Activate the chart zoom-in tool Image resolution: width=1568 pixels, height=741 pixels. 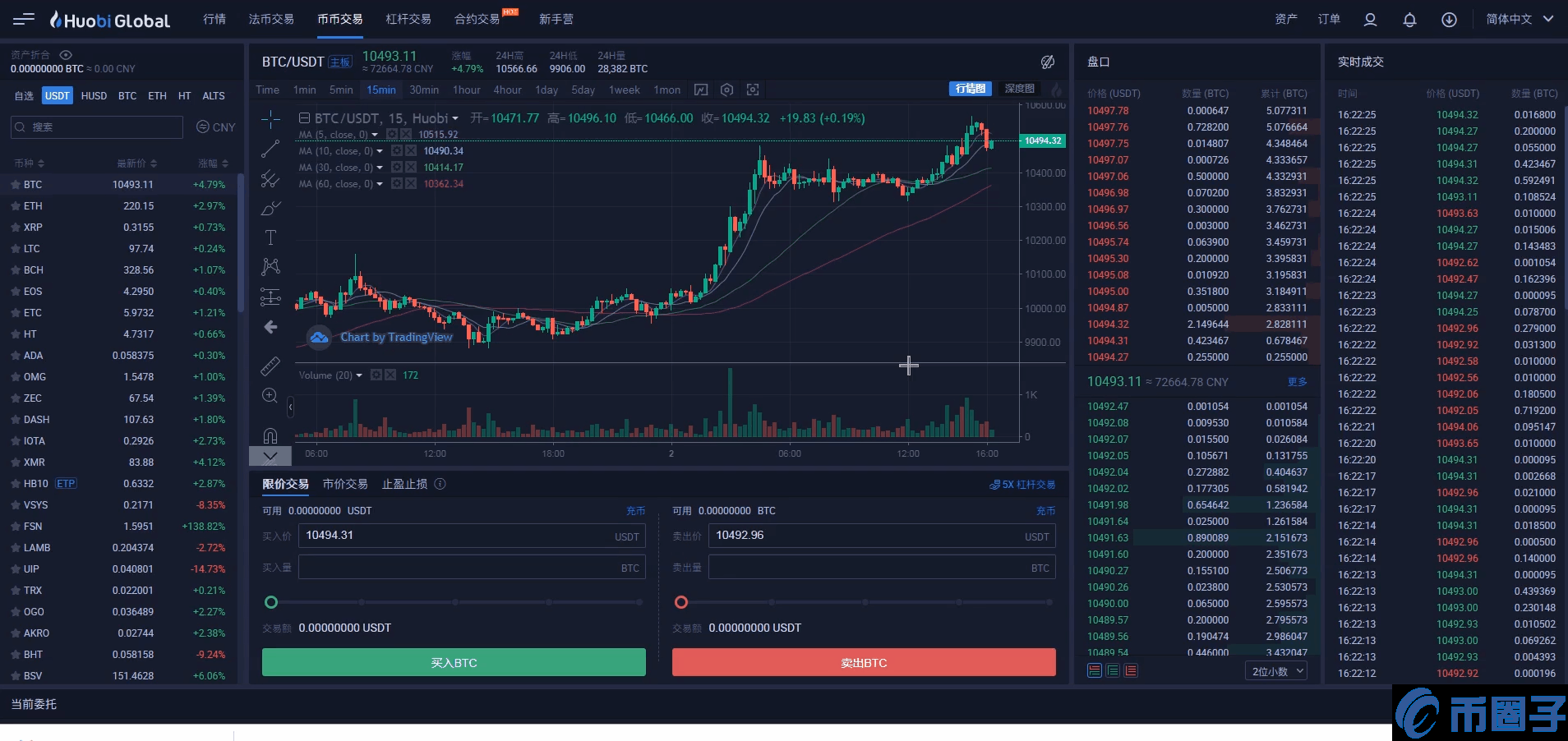(x=270, y=396)
